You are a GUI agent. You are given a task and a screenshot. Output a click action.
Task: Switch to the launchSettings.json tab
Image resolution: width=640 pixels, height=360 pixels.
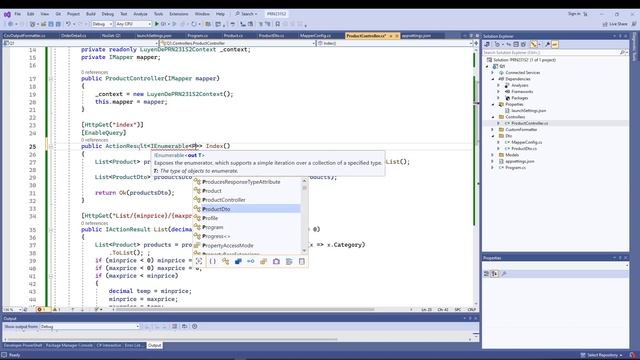click(x=154, y=36)
